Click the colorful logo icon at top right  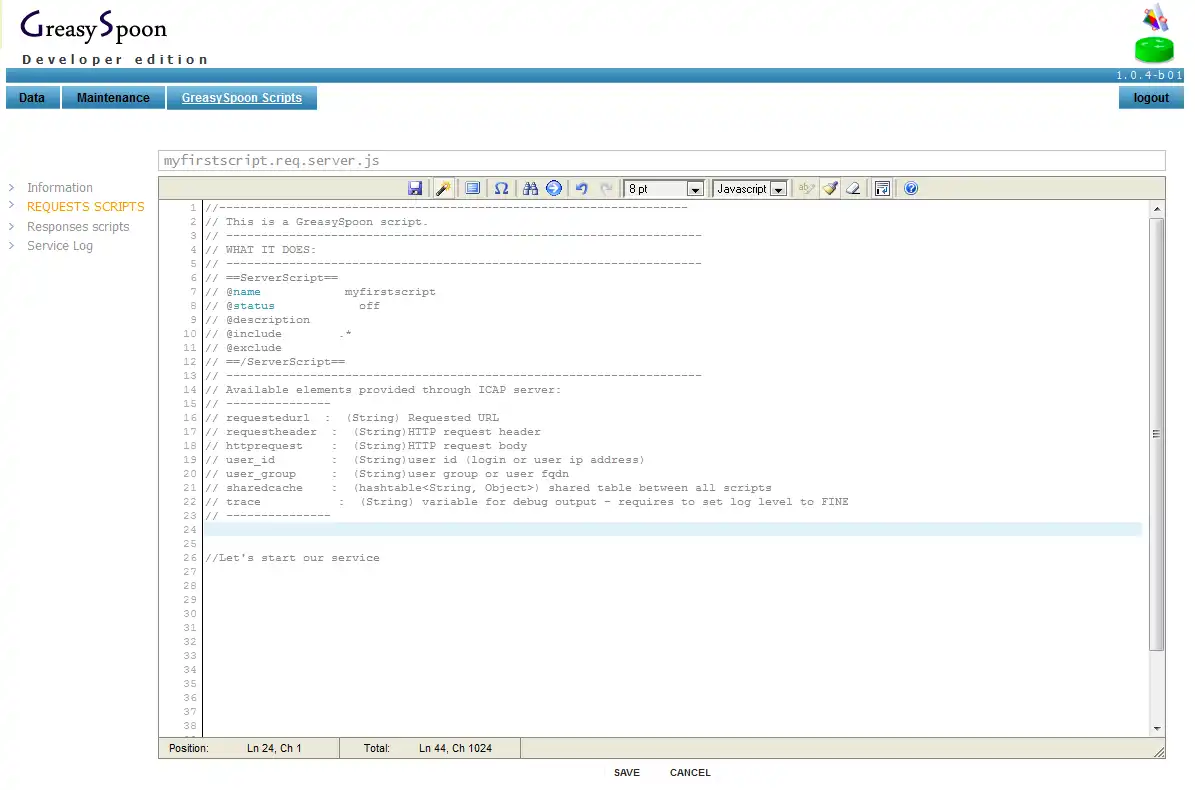(x=1155, y=18)
